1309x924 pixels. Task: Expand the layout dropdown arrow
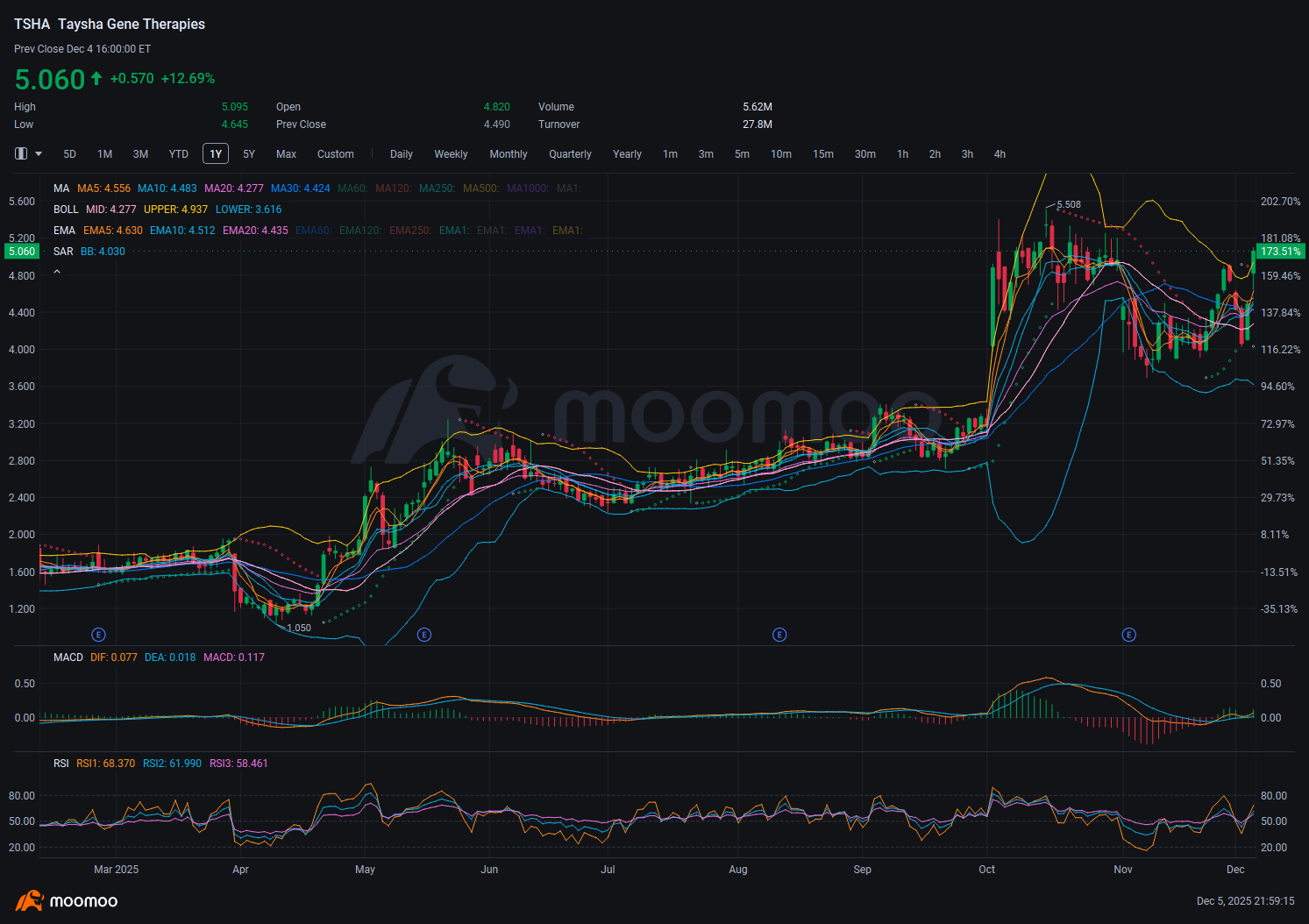click(x=39, y=153)
